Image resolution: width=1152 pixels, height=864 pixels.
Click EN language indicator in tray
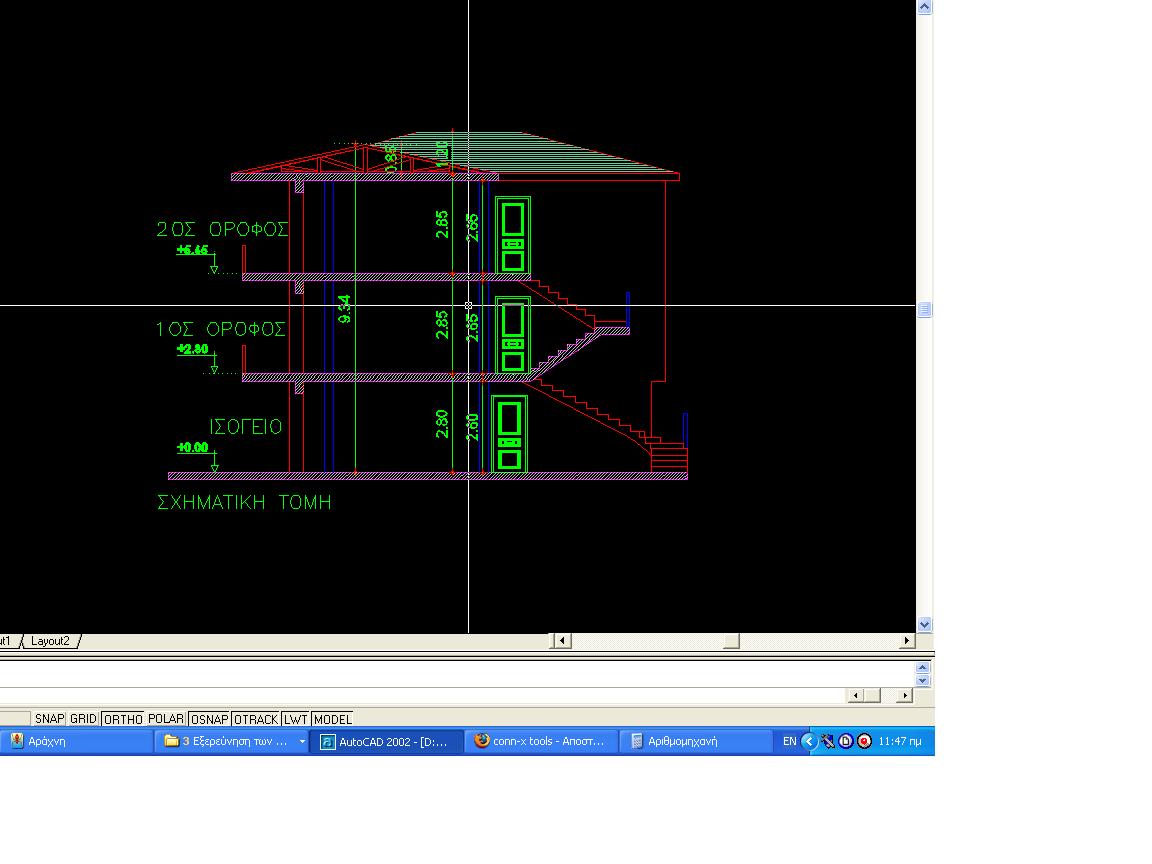(789, 741)
